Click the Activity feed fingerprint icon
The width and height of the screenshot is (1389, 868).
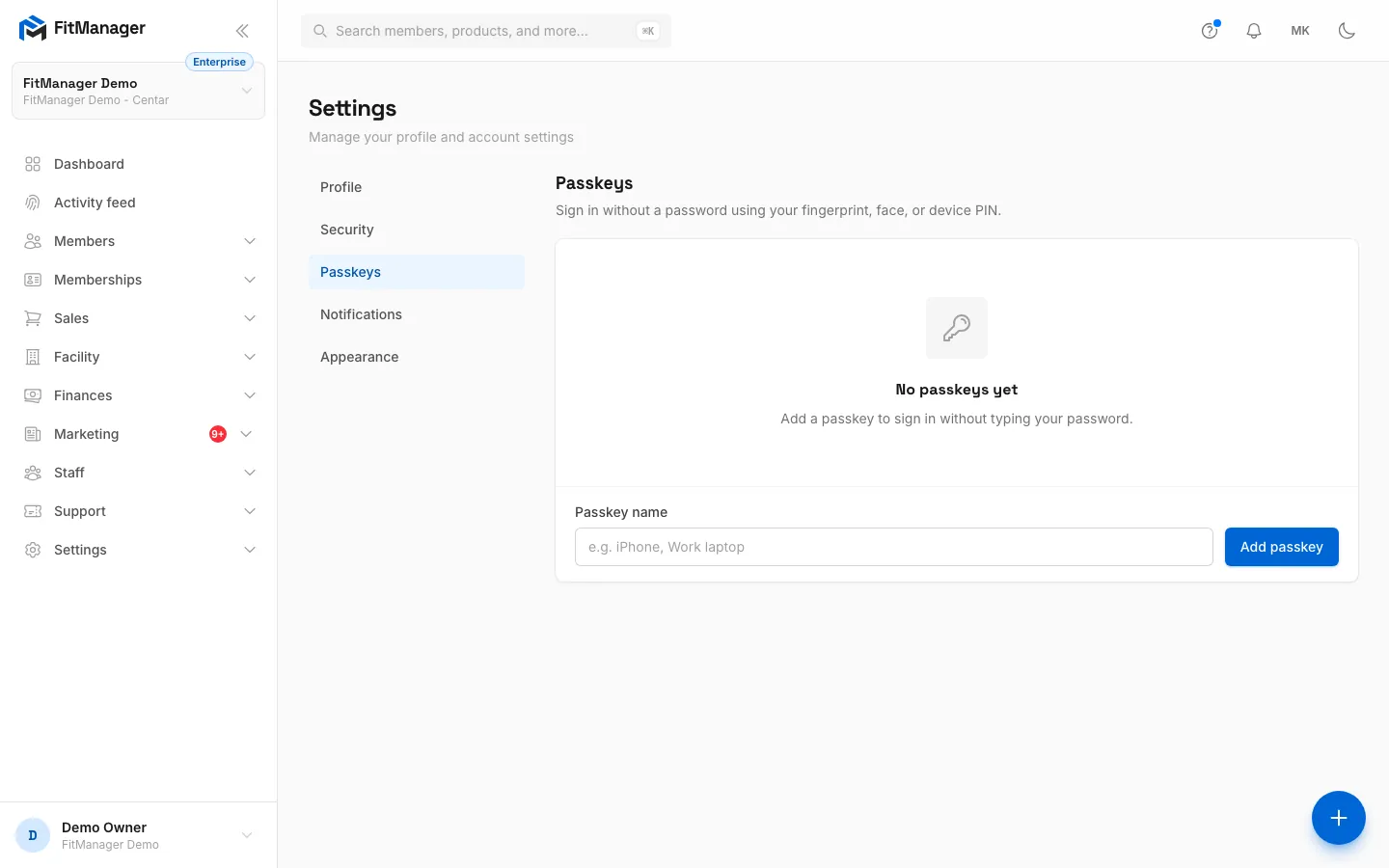[33, 203]
